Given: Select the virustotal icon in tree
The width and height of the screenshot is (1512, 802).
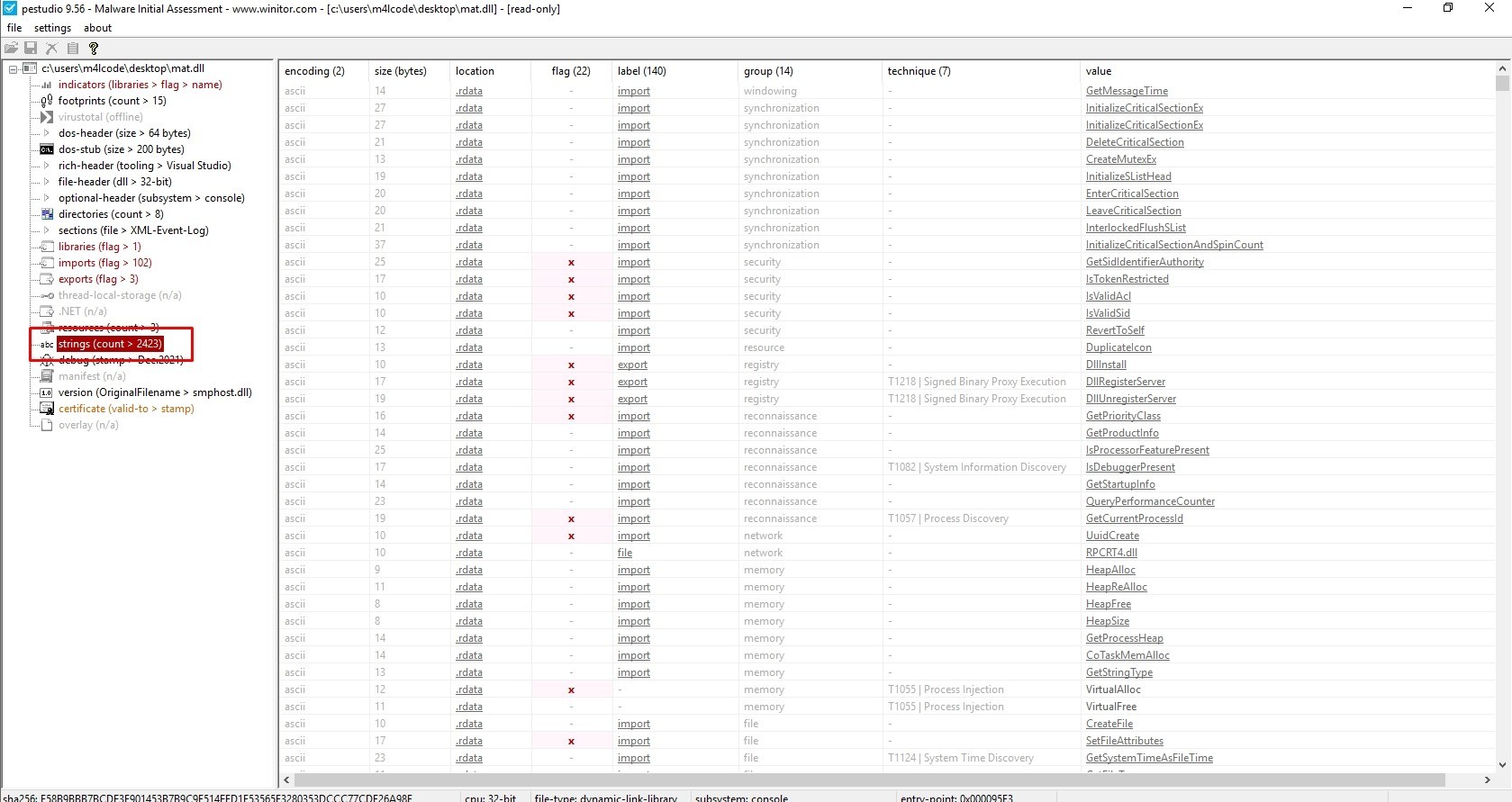Looking at the screenshot, I should click(47, 117).
